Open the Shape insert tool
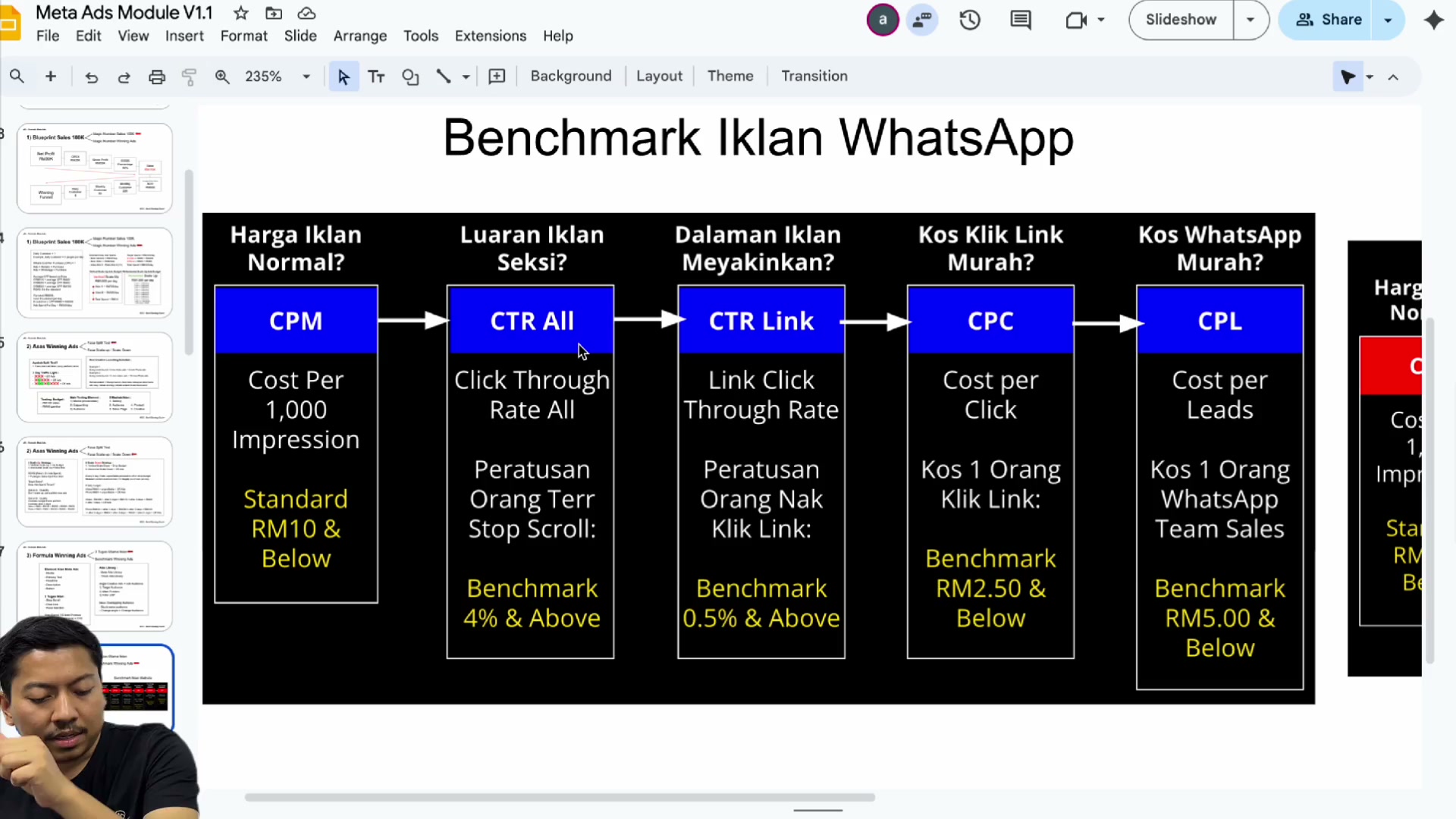1456x819 pixels. click(x=410, y=77)
